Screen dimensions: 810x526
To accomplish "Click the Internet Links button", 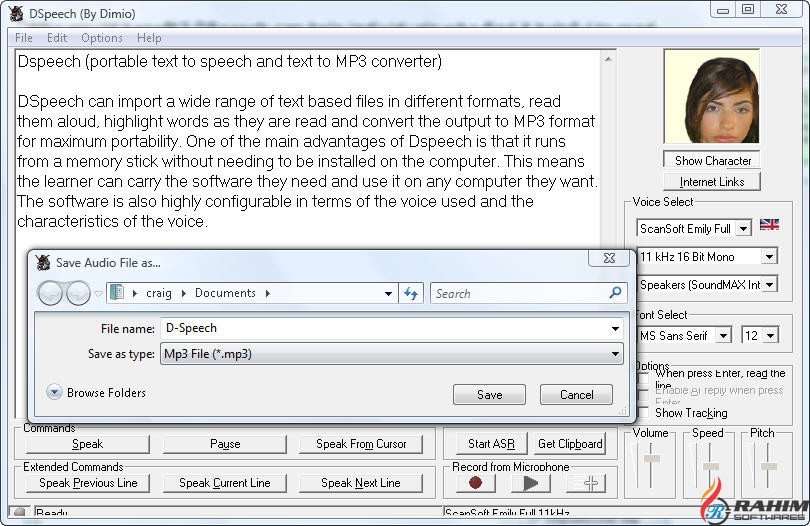I will tap(712, 182).
